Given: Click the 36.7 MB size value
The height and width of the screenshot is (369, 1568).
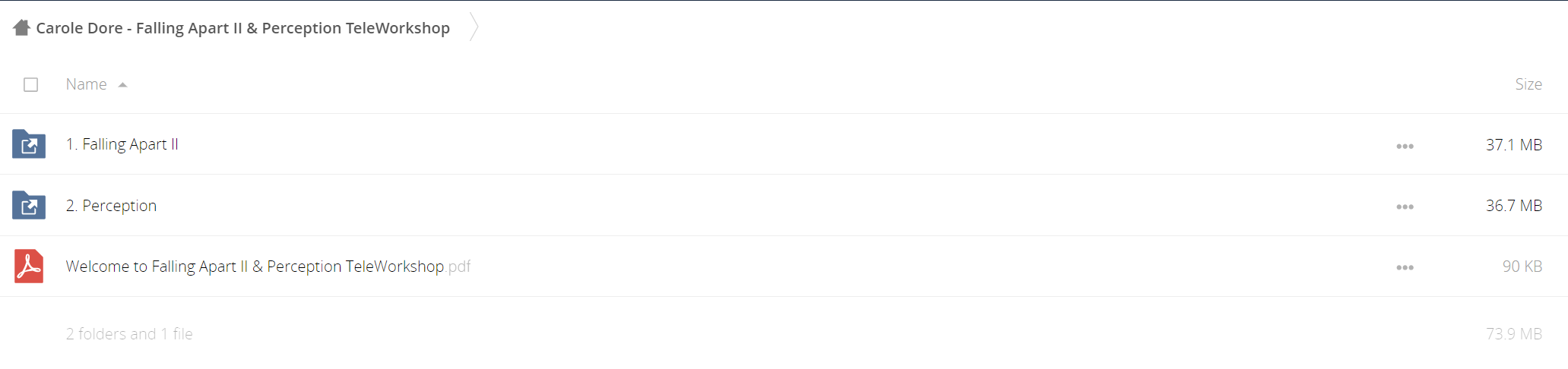Looking at the screenshot, I should coord(1514,206).
